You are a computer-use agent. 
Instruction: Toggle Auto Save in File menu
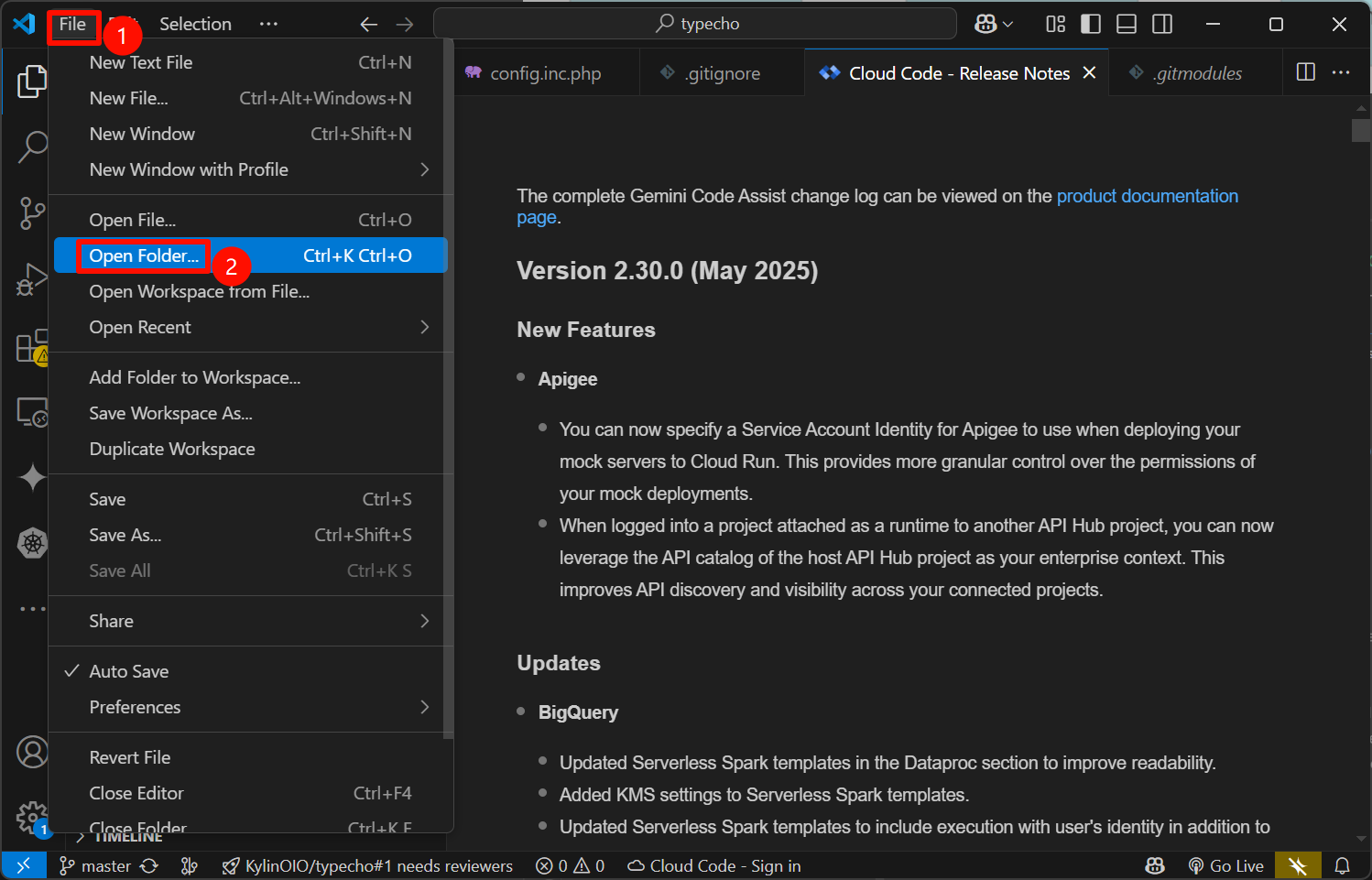click(x=129, y=671)
